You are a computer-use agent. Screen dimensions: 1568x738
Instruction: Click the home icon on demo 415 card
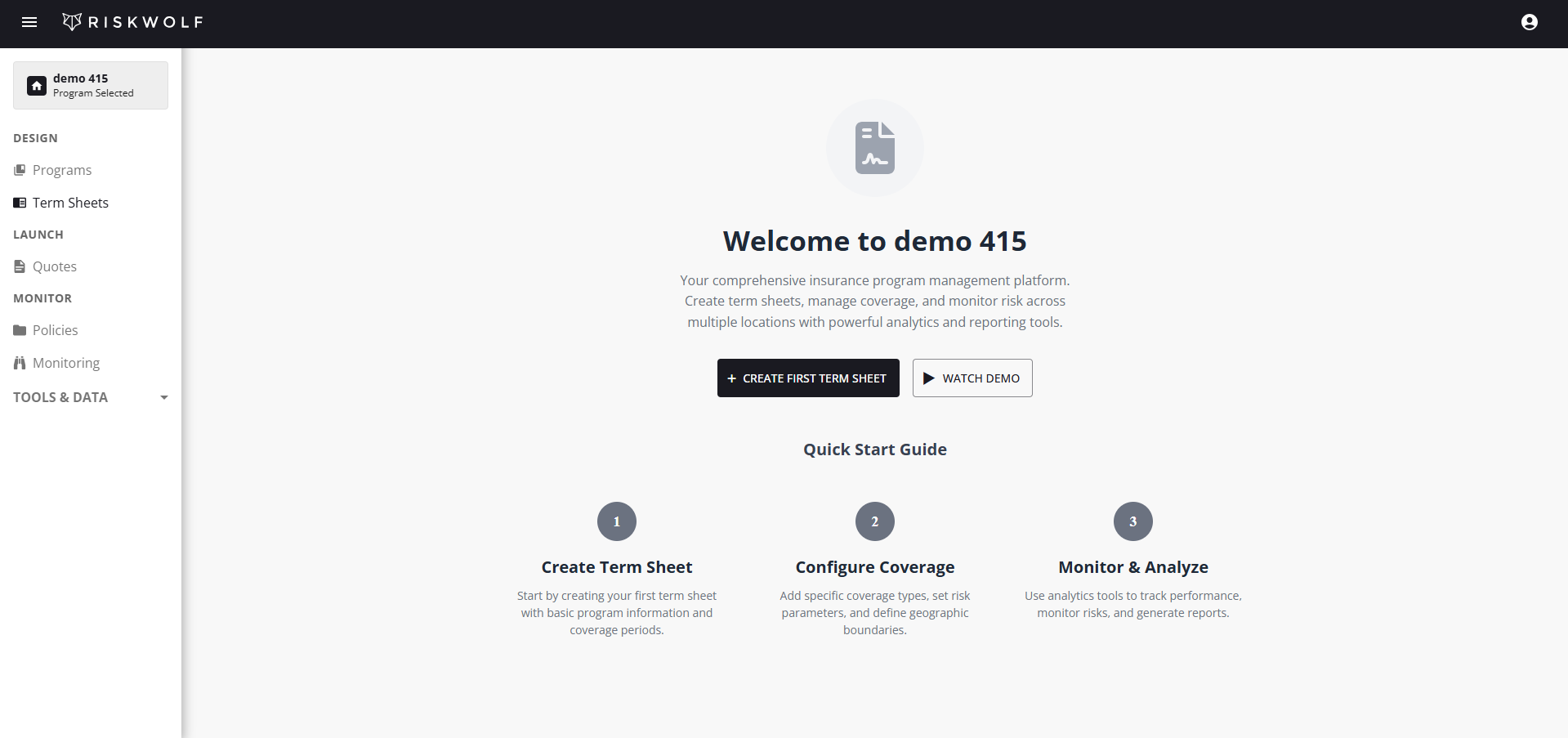click(36, 85)
